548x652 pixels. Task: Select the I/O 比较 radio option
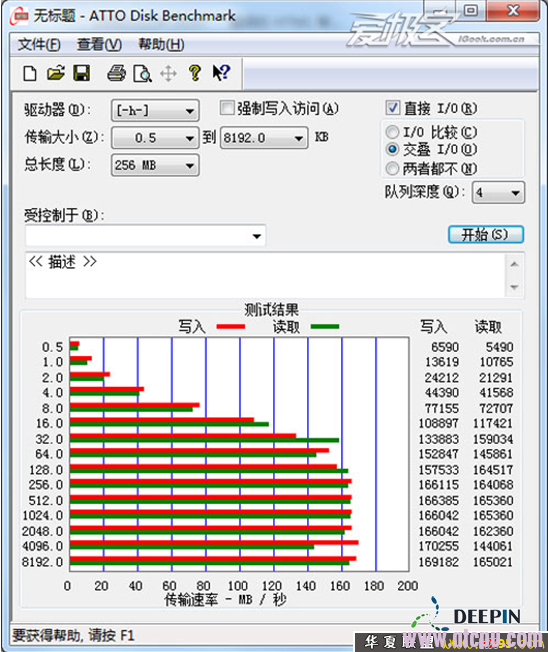tap(392, 133)
